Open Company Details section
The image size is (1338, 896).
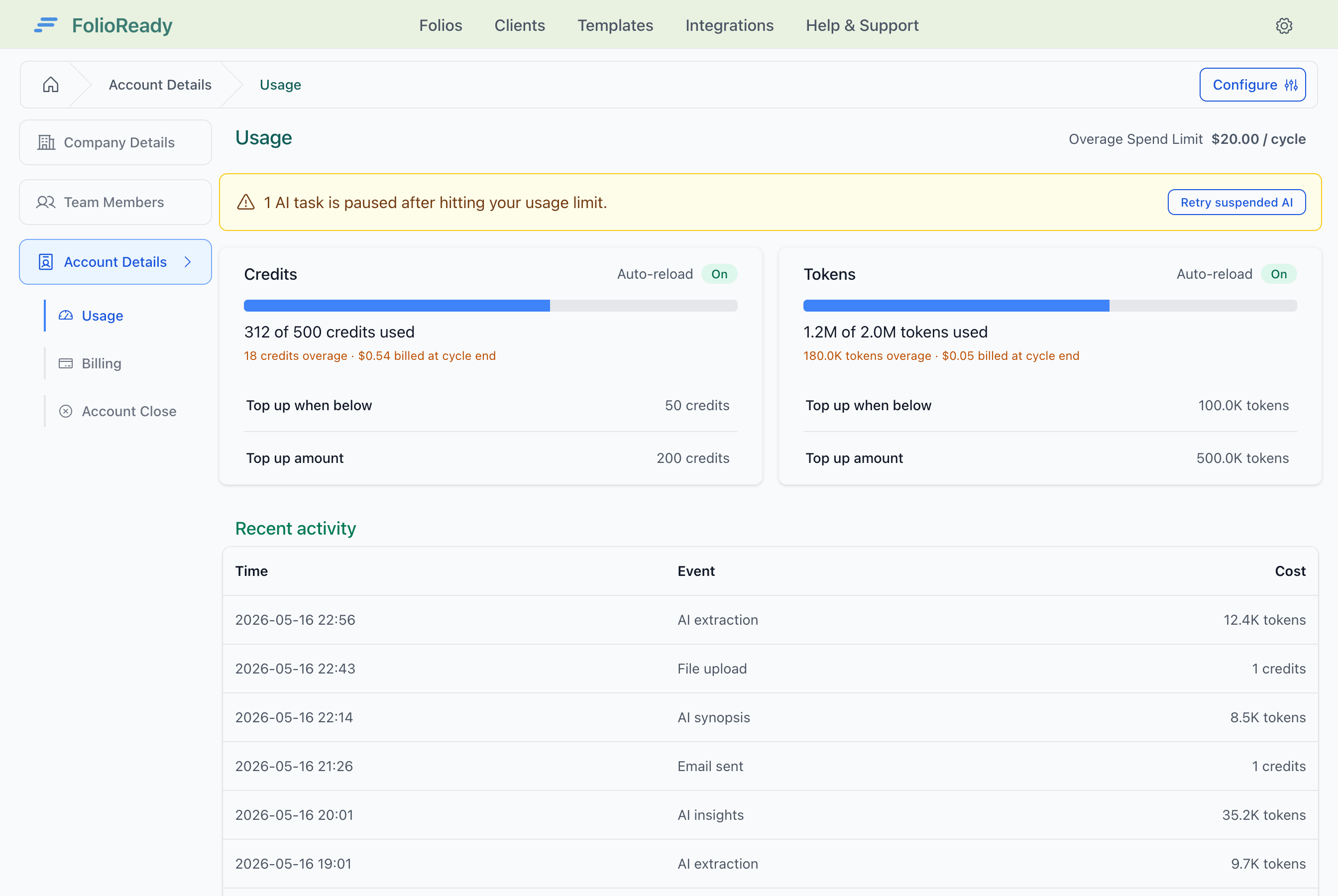(115, 142)
